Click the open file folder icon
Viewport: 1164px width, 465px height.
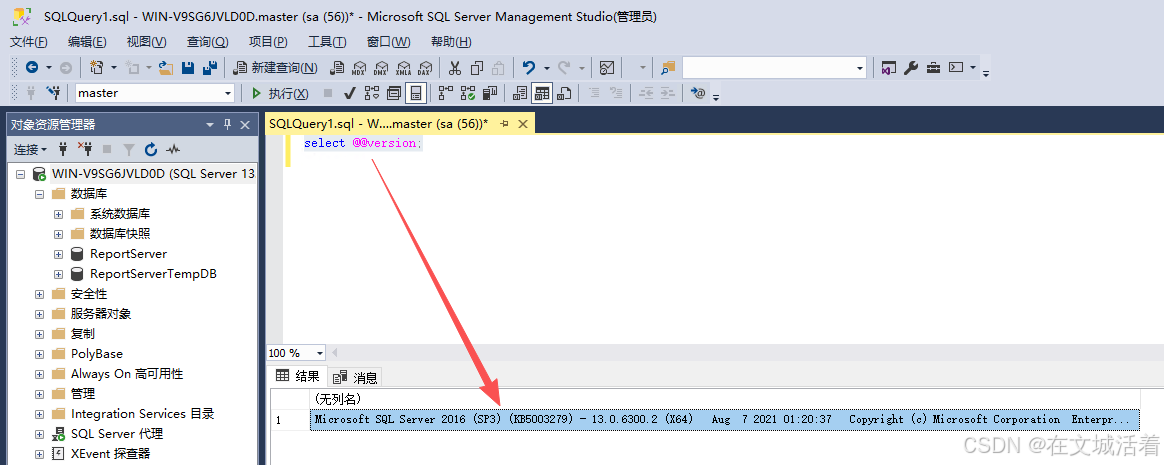[166, 68]
